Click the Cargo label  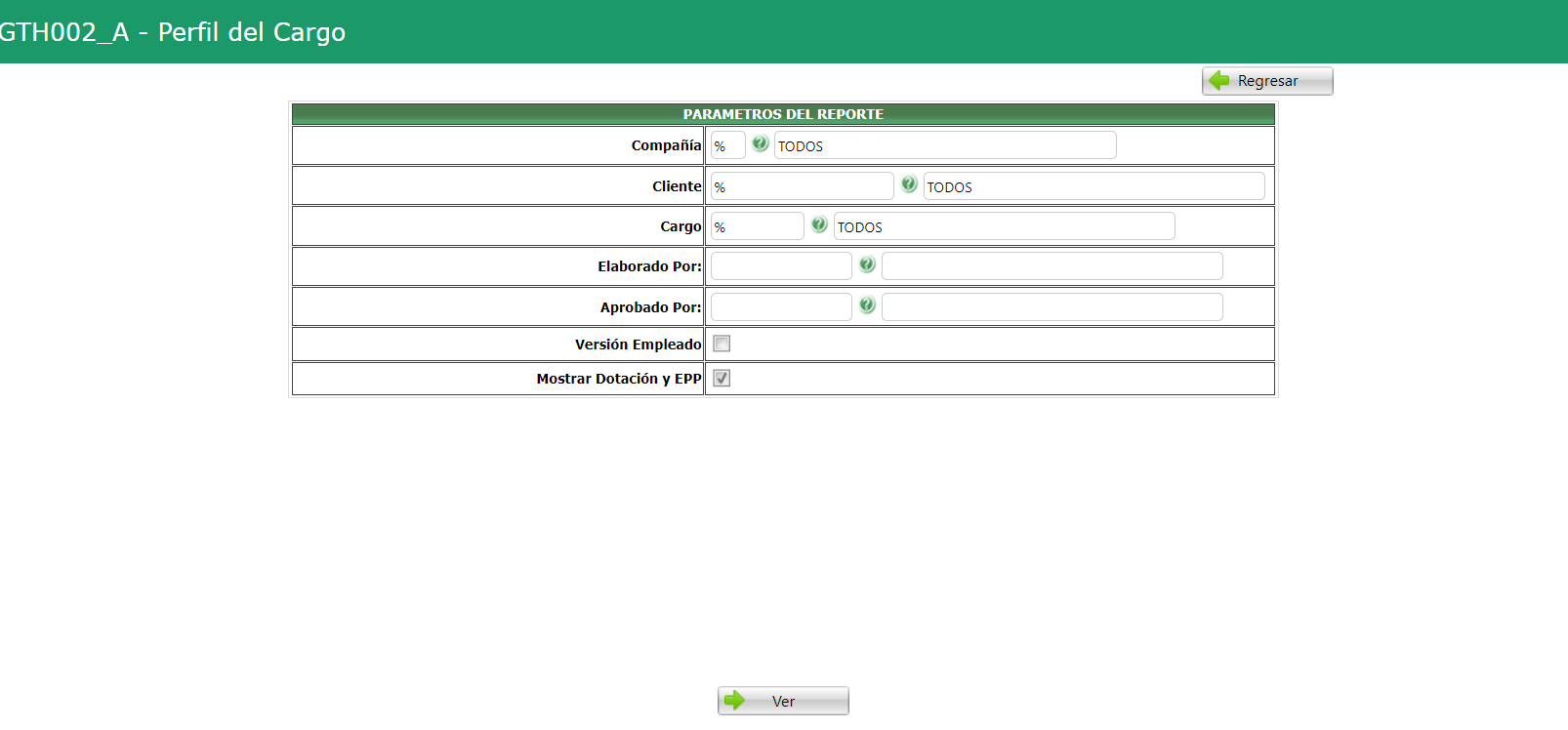pyautogui.click(x=681, y=226)
